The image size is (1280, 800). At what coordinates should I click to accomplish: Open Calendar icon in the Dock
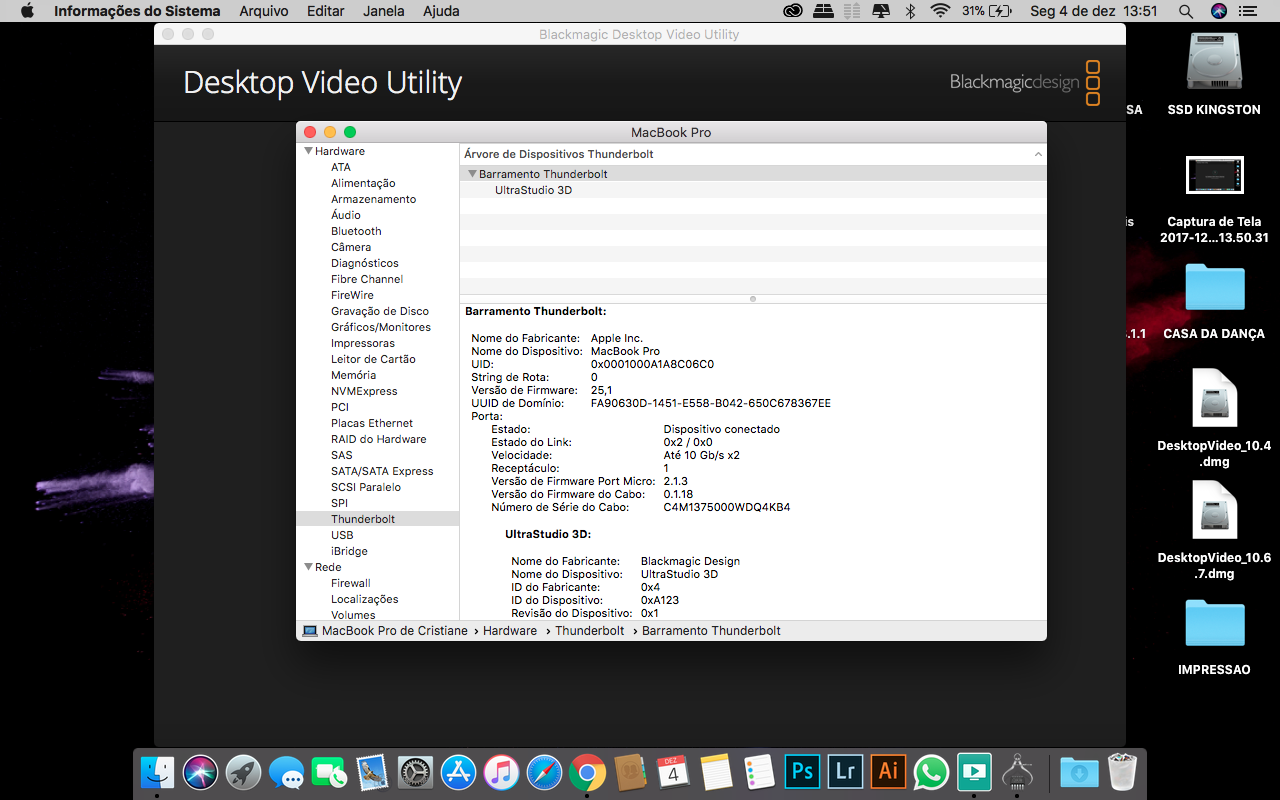coord(673,772)
